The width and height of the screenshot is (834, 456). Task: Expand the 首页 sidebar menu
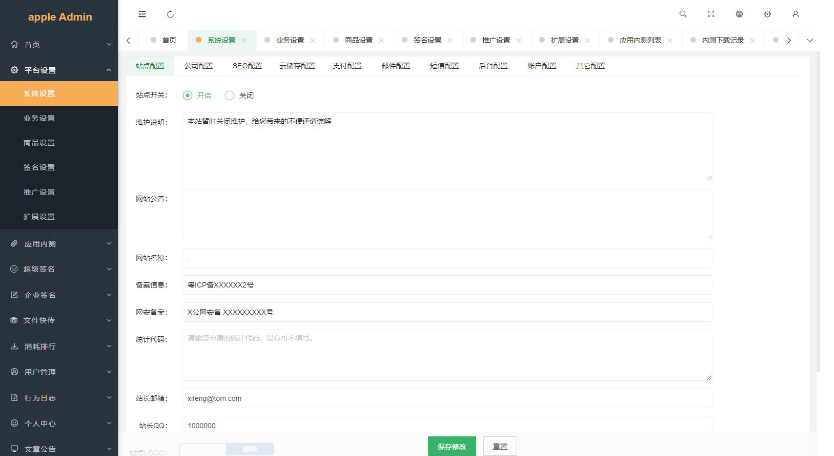pos(58,45)
